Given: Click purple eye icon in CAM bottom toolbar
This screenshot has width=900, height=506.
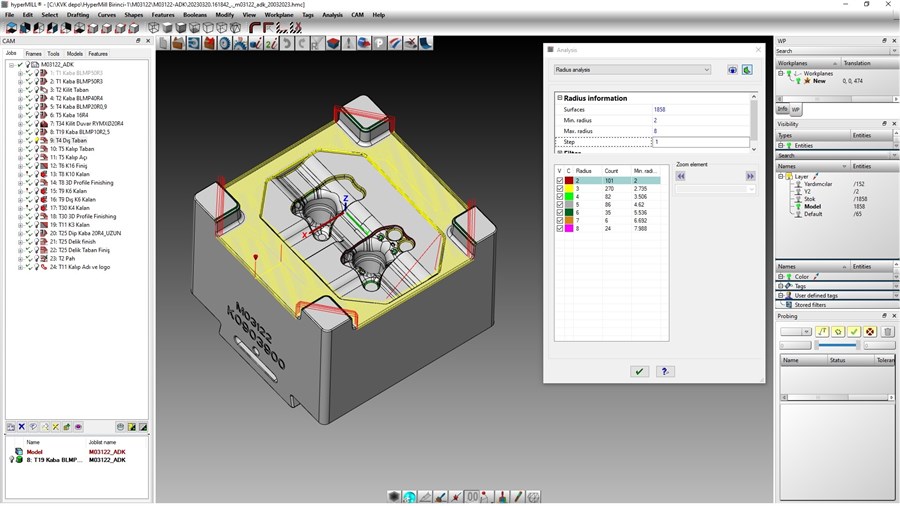Looking at the screenshot, I should click(79, 427).
